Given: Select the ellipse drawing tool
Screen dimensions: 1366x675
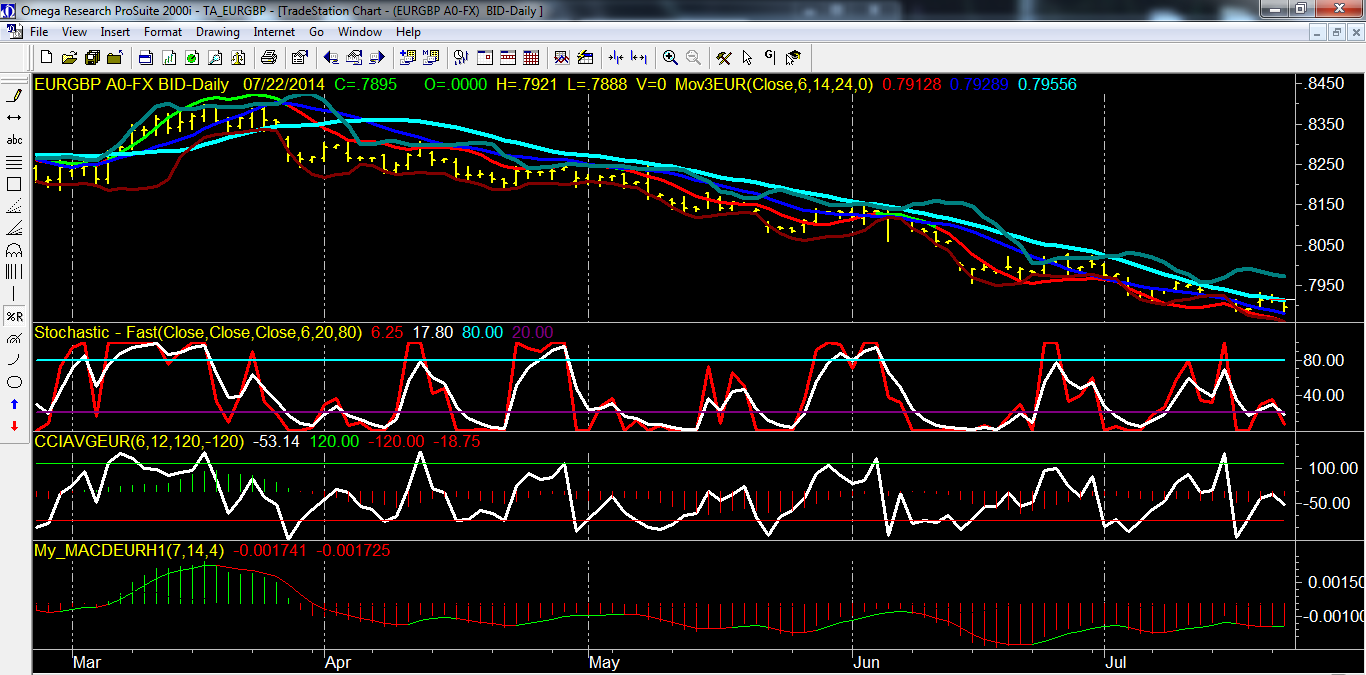Looking at the screenshot, I should coord(14,382).
